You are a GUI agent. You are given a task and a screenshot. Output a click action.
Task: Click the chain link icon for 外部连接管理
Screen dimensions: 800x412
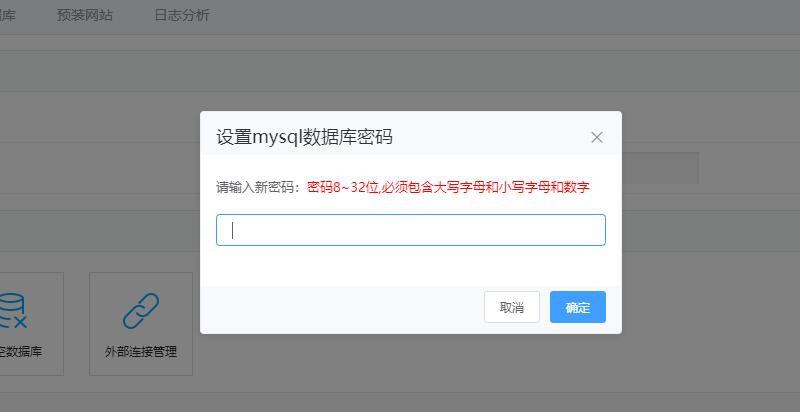(140, 311)
